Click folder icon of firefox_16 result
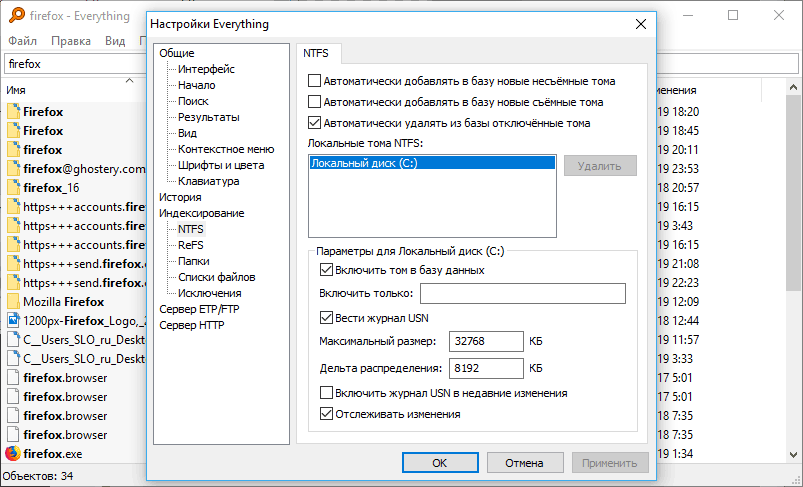Viewport: 803px width, 487px height. [13, 187]
